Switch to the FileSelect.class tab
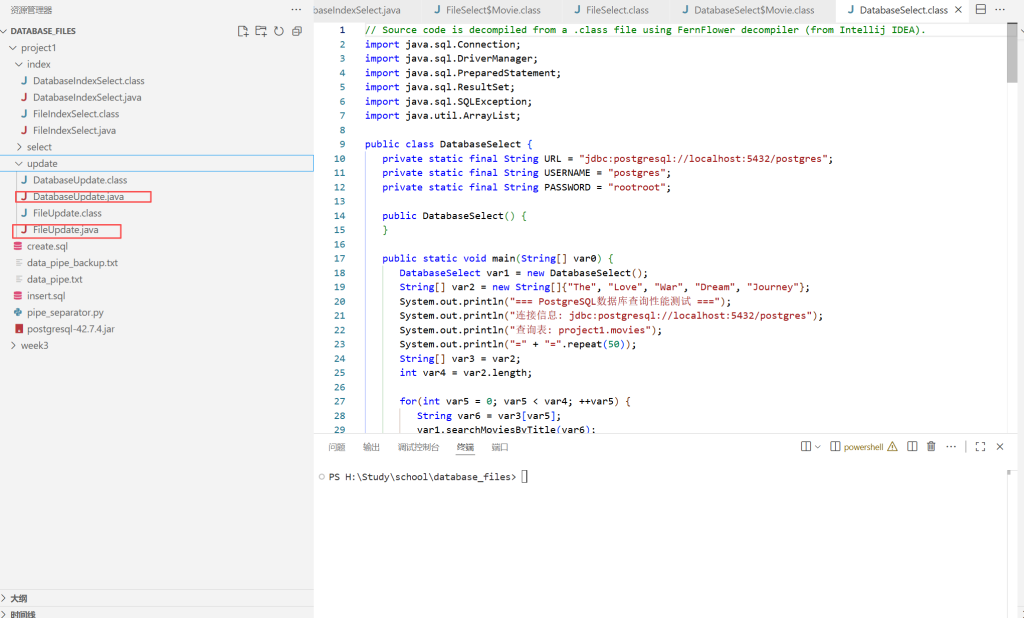Screen dimensions: 1024x618 pos(616,10)
